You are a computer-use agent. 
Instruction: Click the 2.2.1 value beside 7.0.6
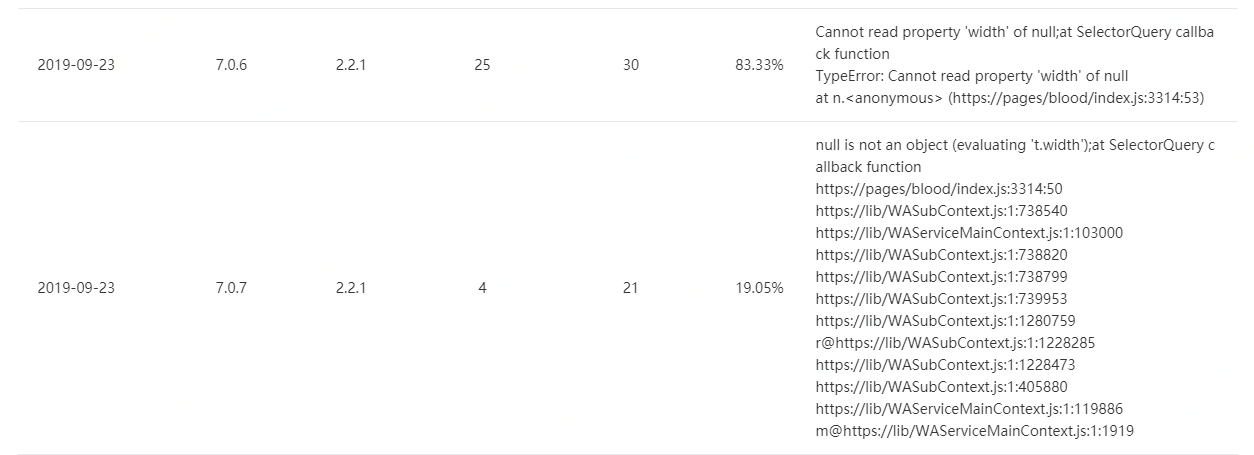tap(351, 65)
